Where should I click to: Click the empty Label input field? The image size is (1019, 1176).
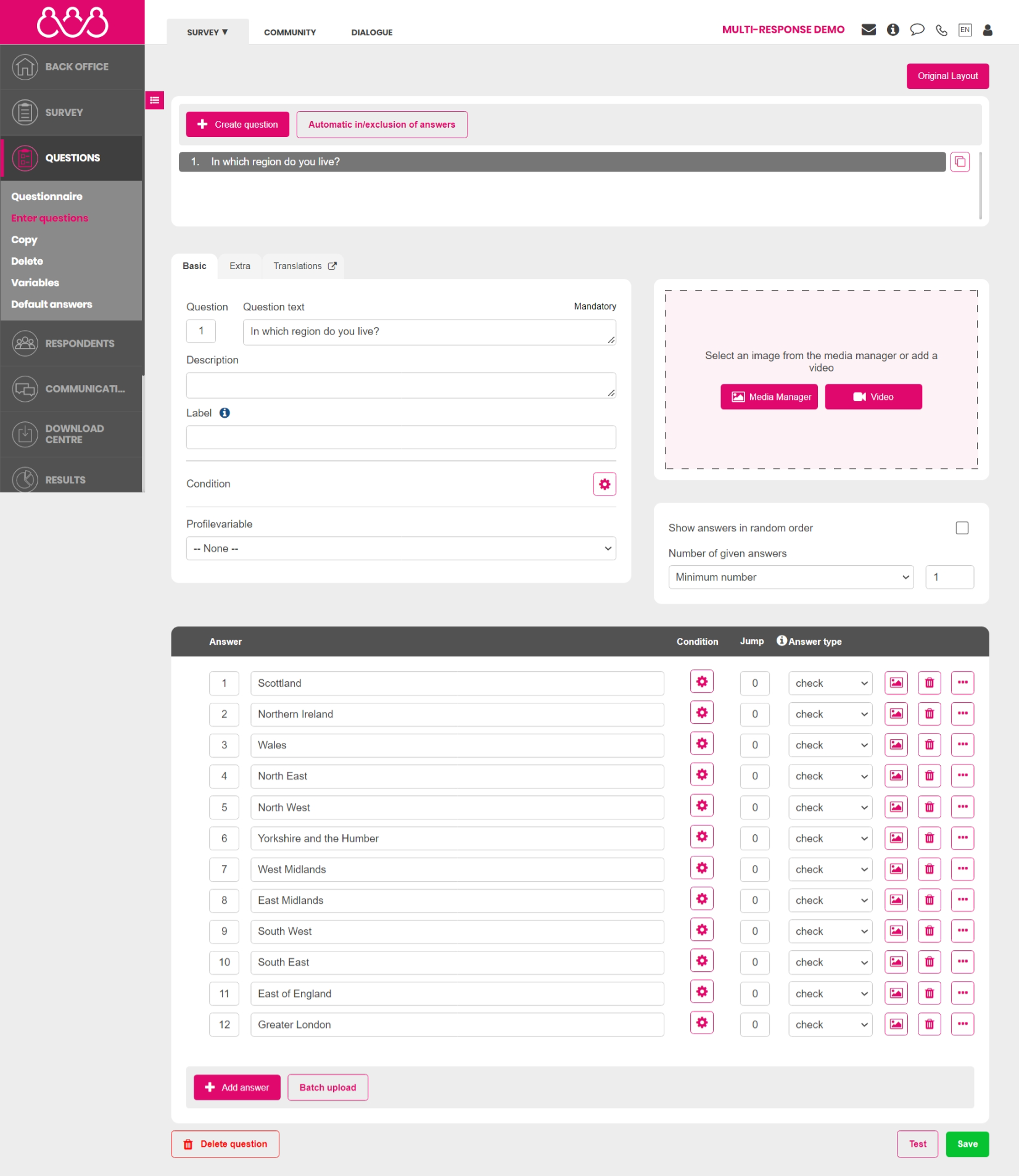pyautogui.click(x=401, y=437)
